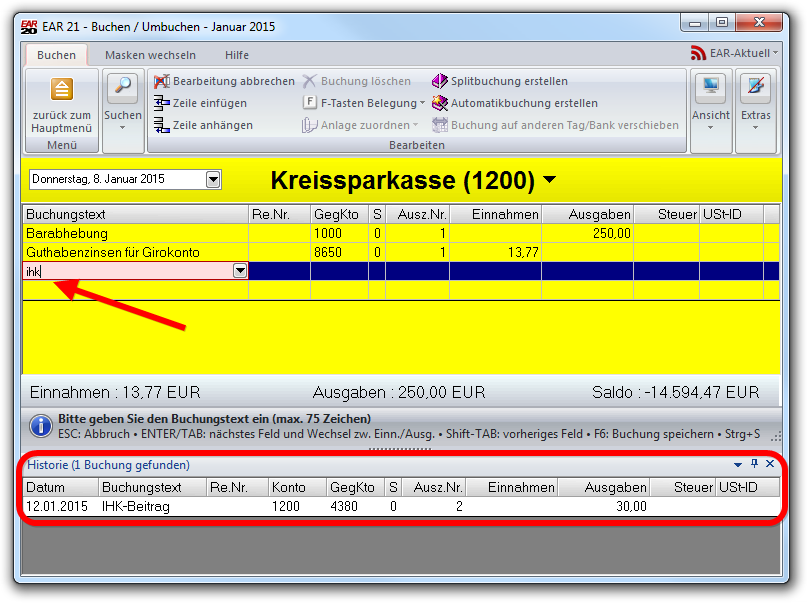
Task: Select the IHK-Beitrag history entry
Action: coord(135,506)
